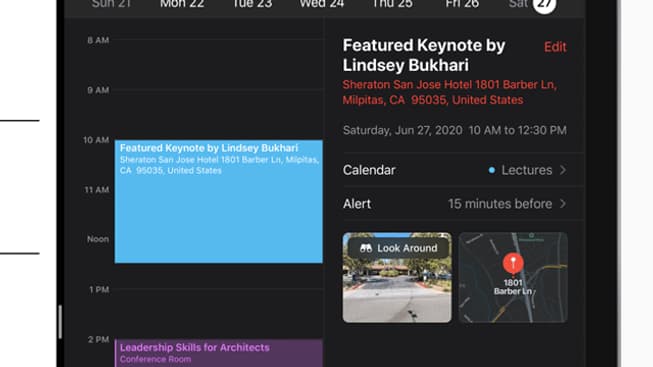
Task: Click the vertical scroll indicator on left edge
Action: (60, 322)
